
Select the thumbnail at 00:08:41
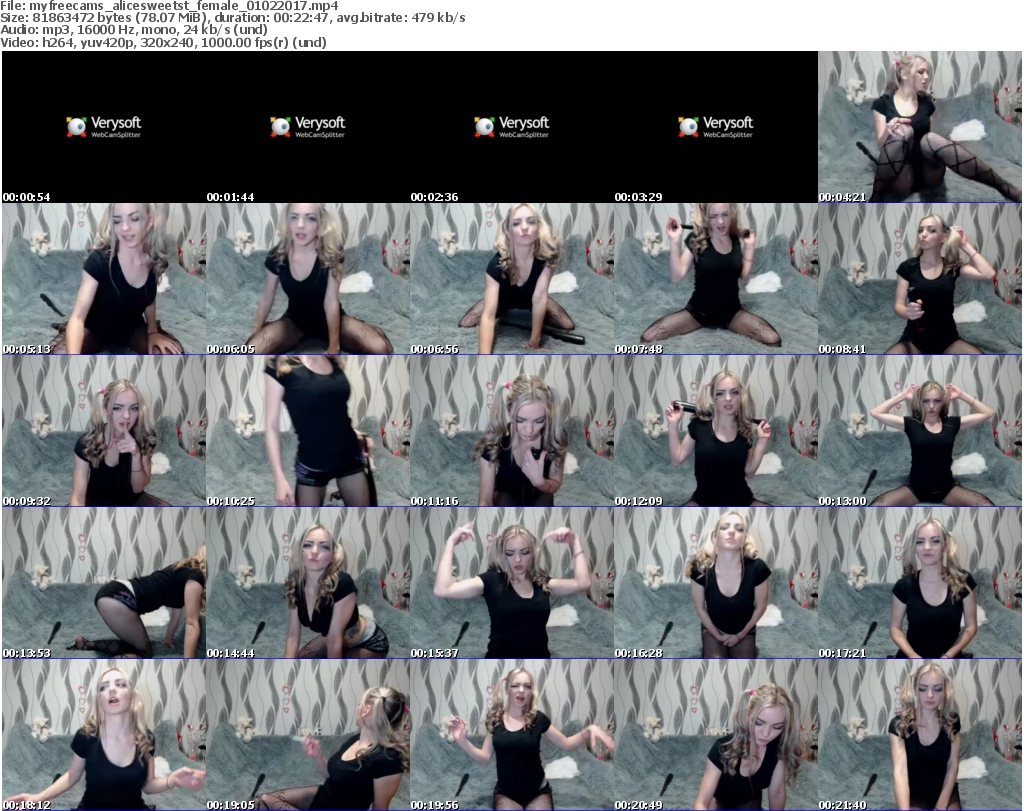[920, 279]
